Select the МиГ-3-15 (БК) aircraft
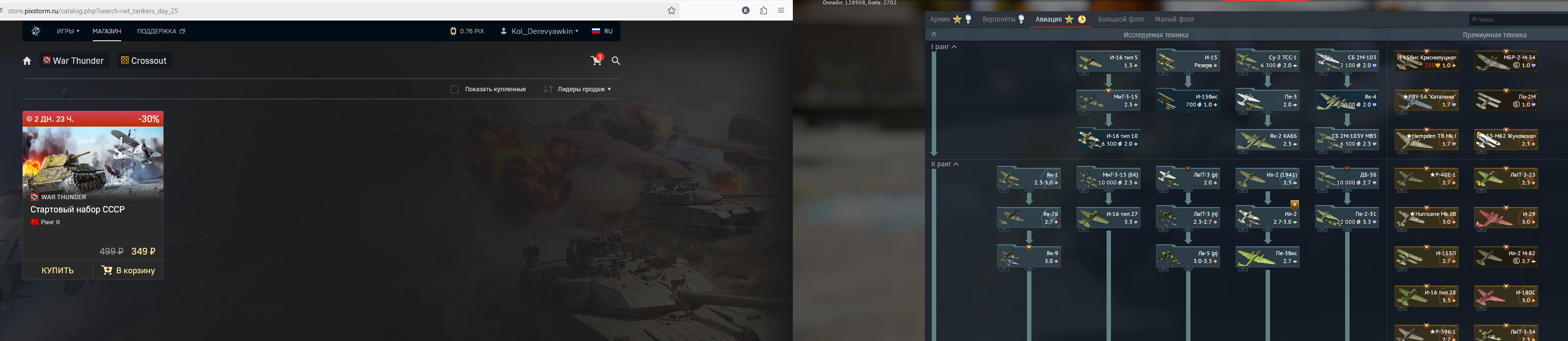Screen dimensions: 1568x341 pos(1108,179)
